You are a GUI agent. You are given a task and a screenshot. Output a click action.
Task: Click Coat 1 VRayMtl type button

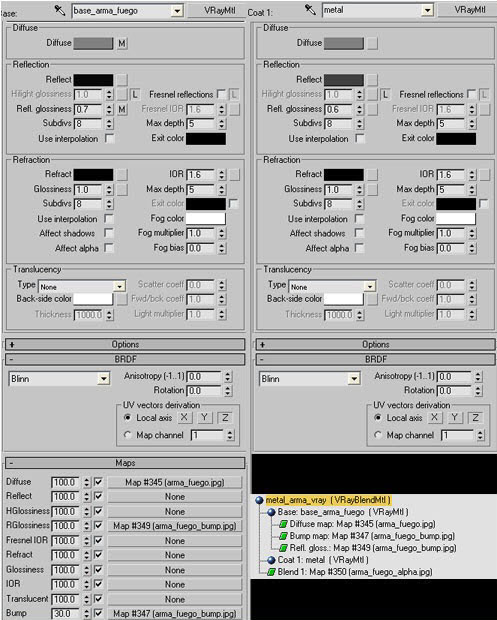point(467,10)
